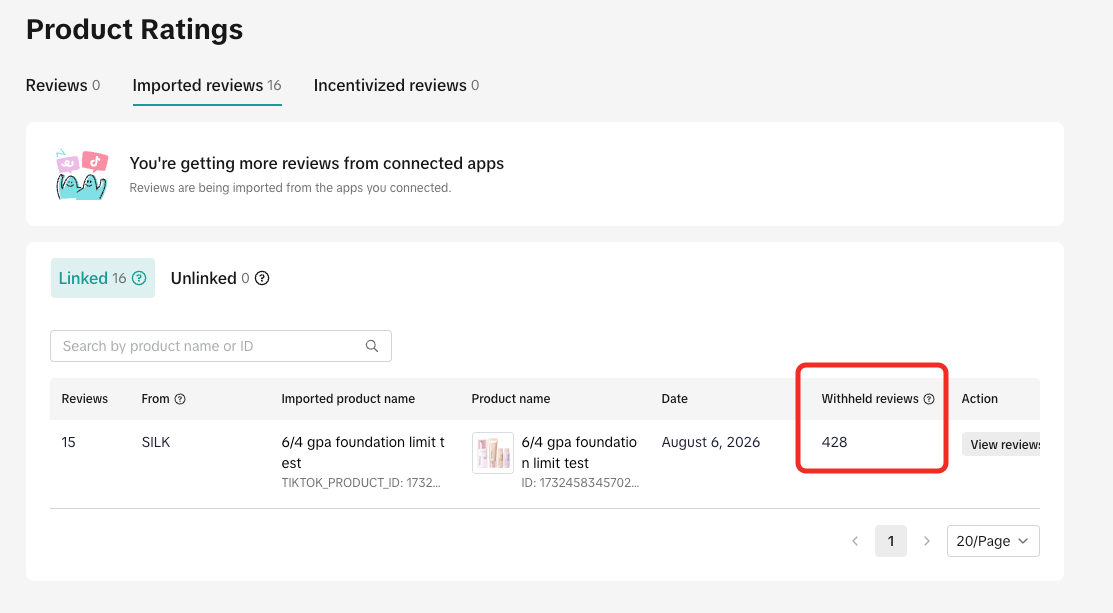The width and height of the screenshot is (1113, 613).
Task: Open the 20/Page size dropdown
Action: (x=993, y=541)
